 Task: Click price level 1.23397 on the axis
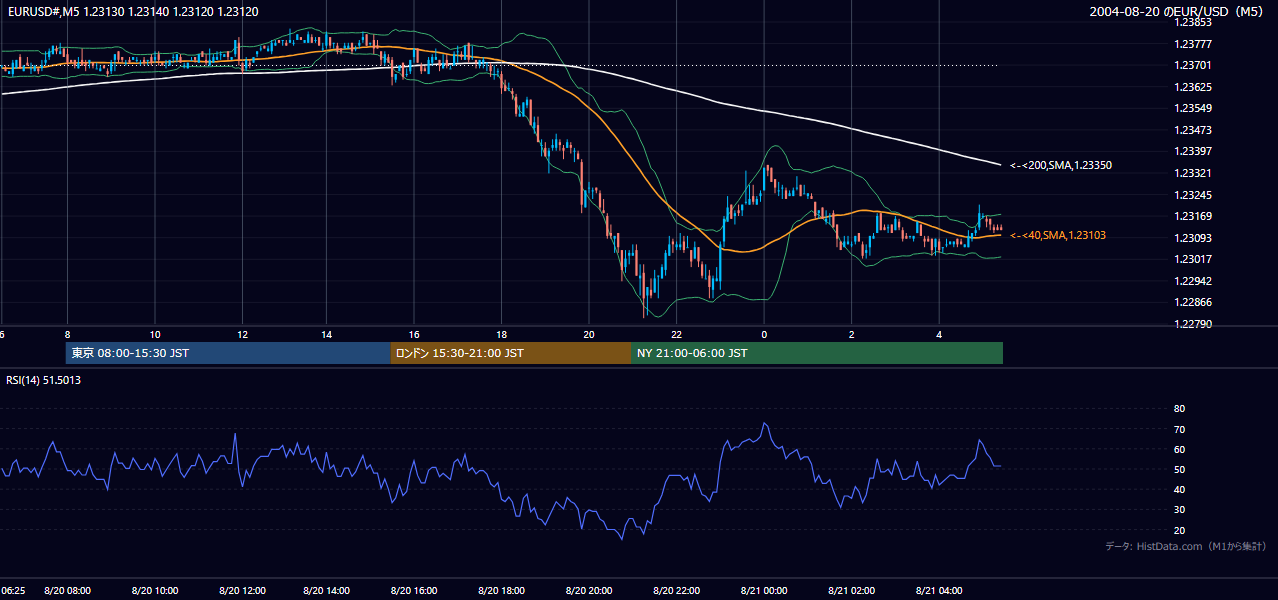(1194, 151)
